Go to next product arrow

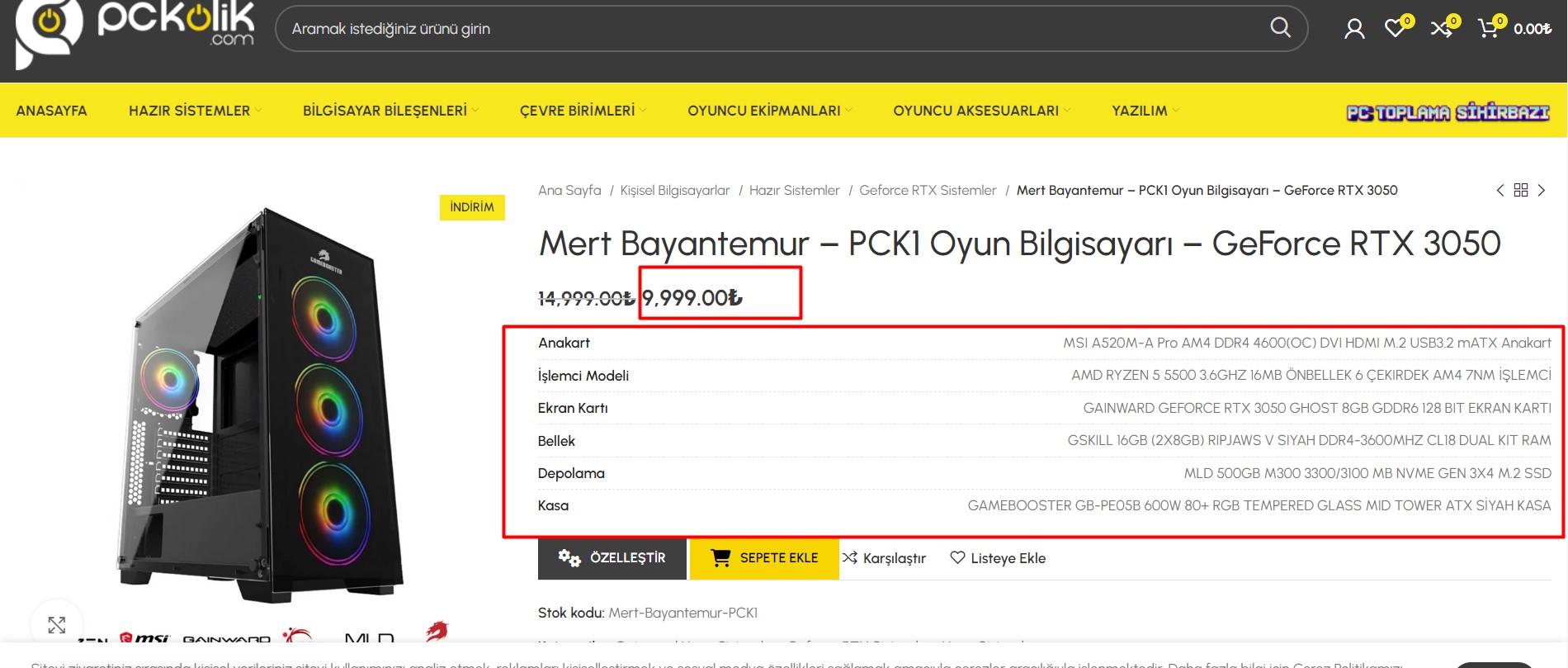coord(1542,191)
